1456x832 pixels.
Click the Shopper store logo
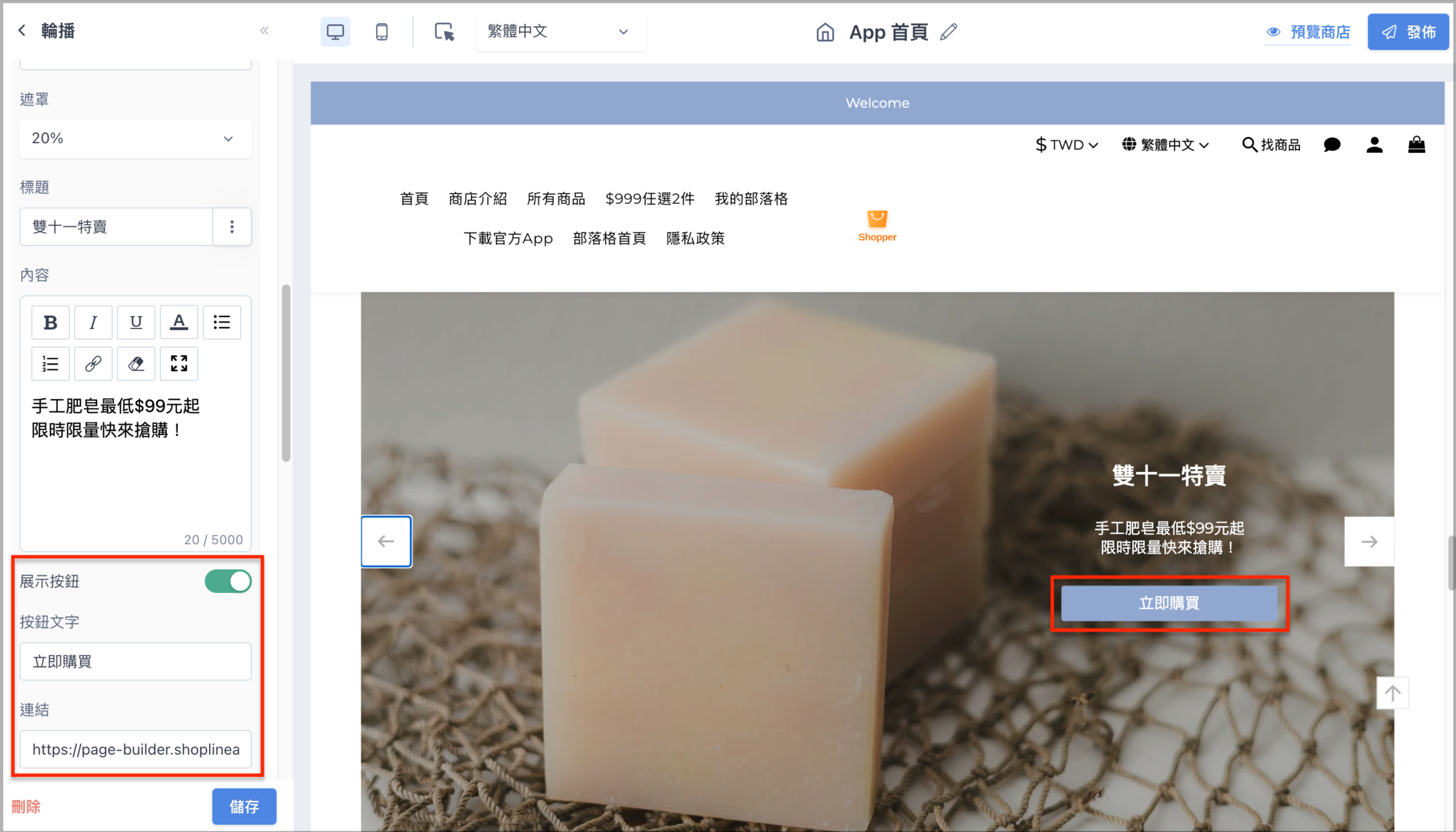(x=877, y=226)
